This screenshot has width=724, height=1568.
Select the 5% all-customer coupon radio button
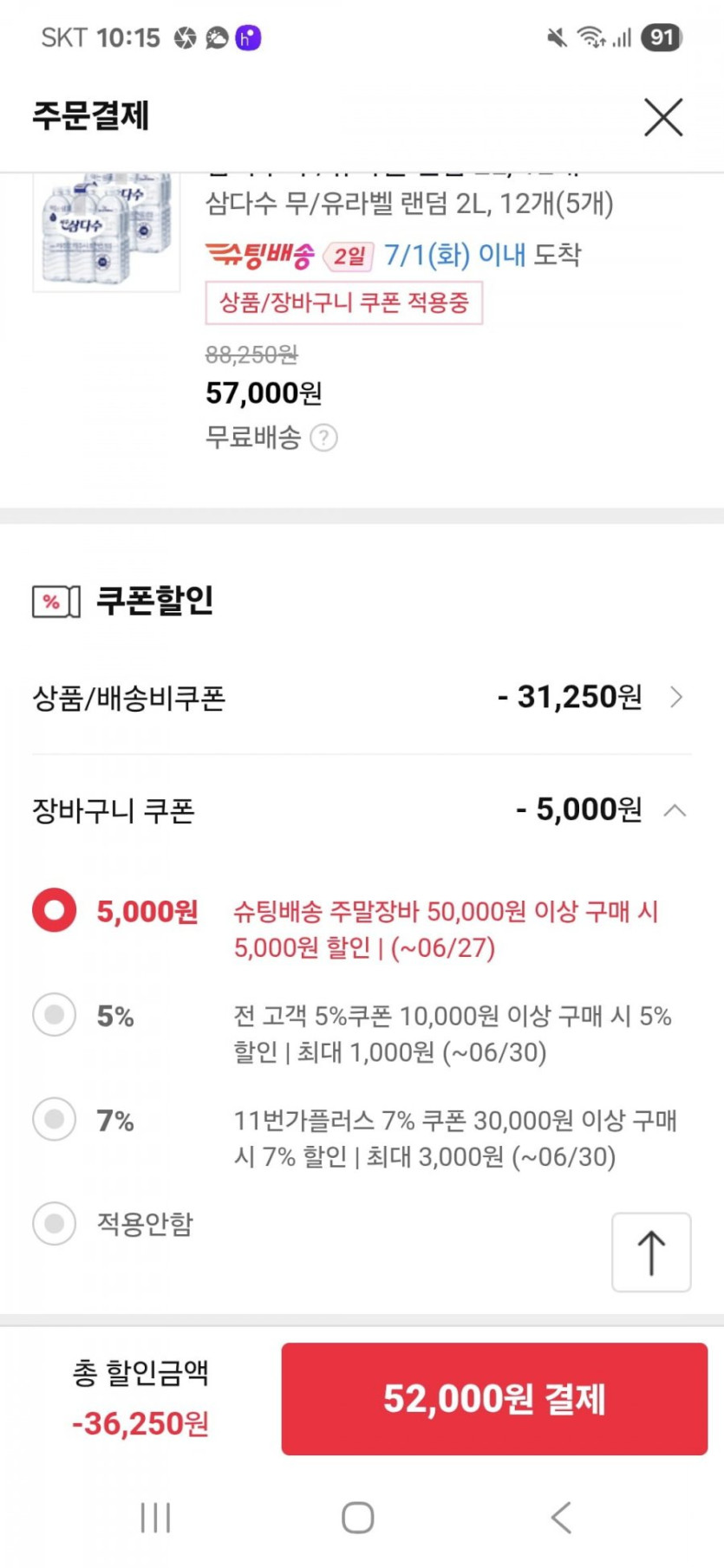pos(55,1015)
